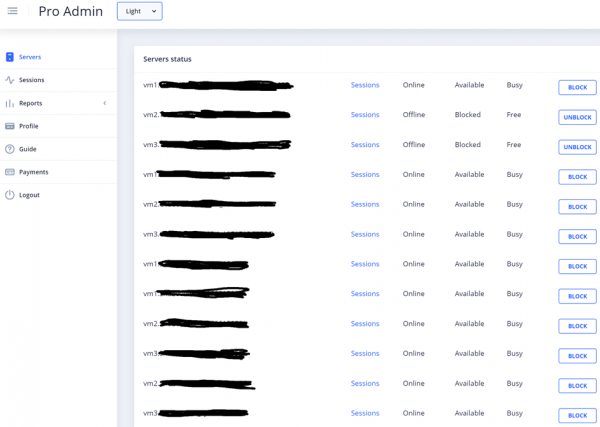
Task: Click the hamburger menu icon
Action: tap(13, 11)
